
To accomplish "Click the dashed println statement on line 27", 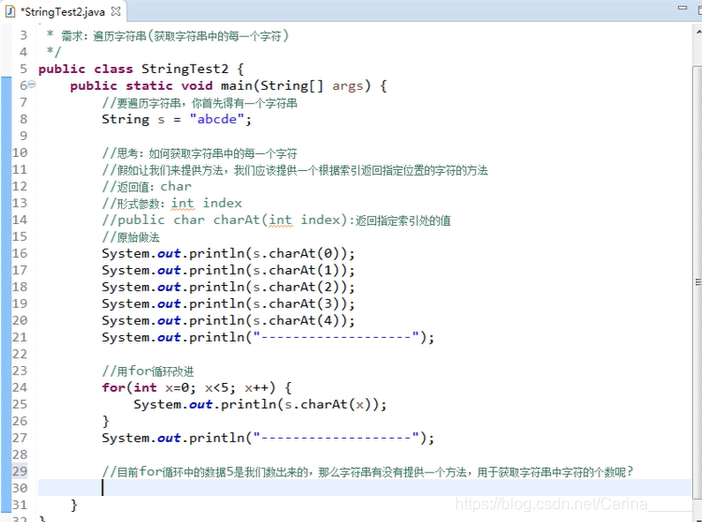I will tap(268, 438).
